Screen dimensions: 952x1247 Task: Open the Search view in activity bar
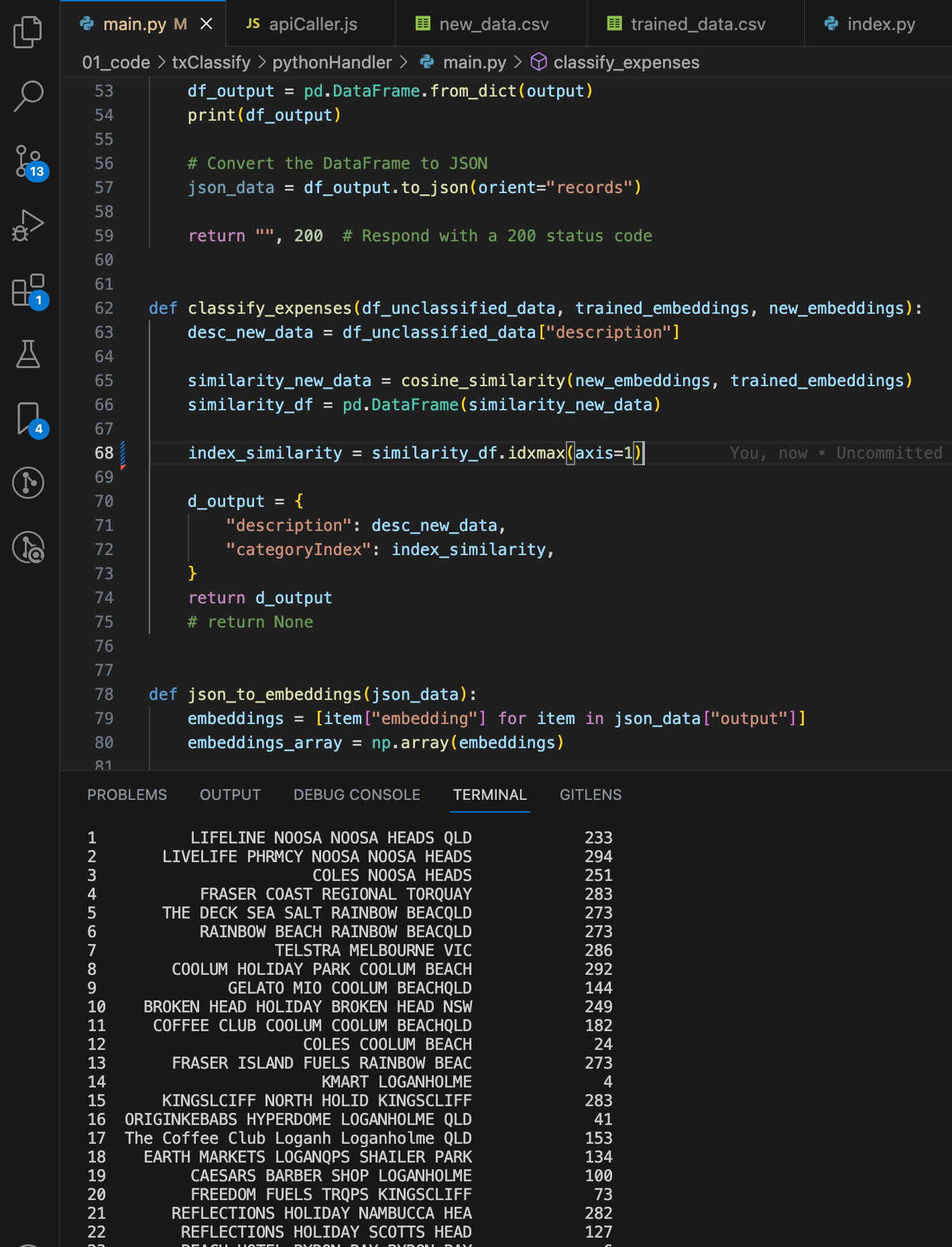click(x=28, y=96)
